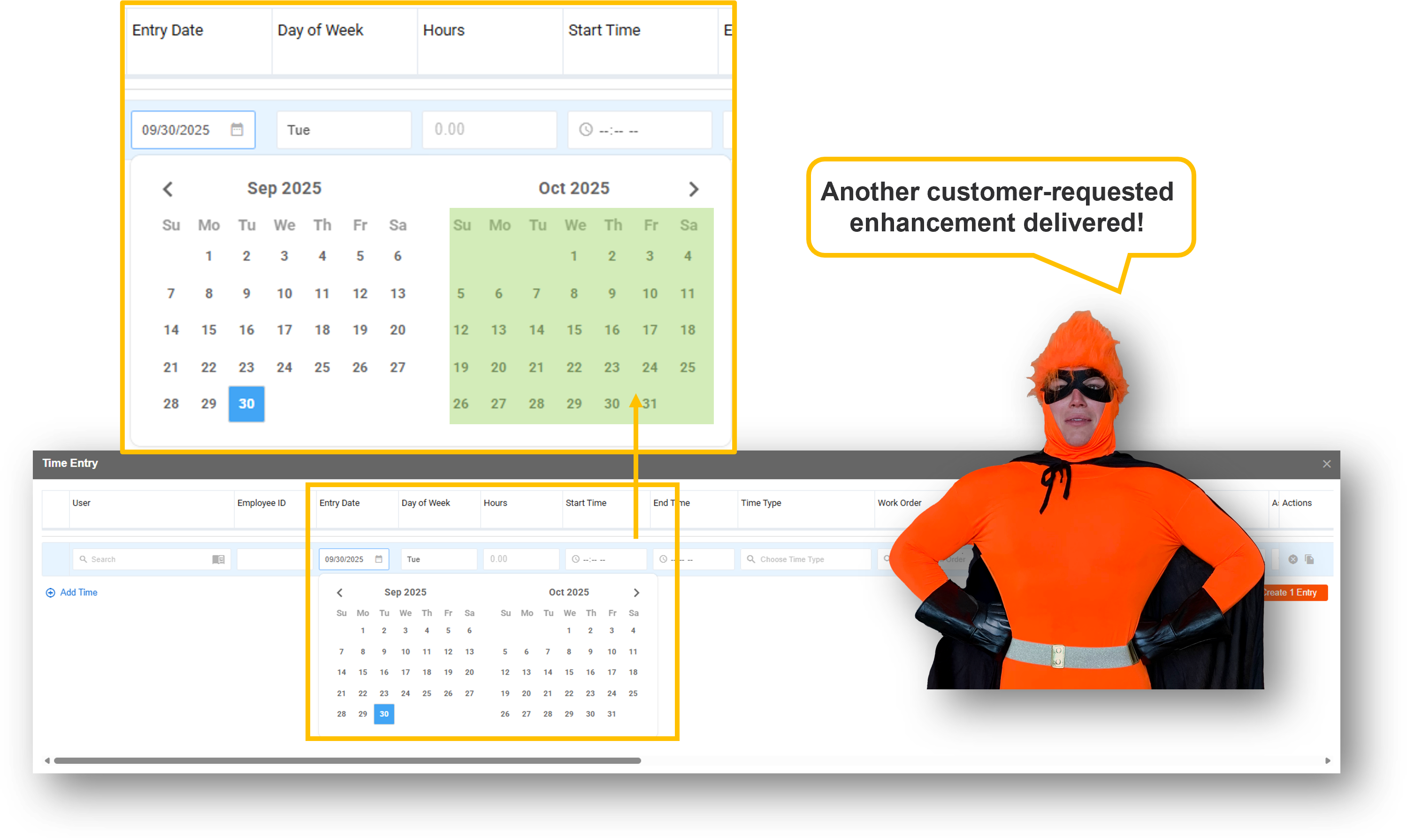Click the copy row icon under Actions

point(1309,559)
